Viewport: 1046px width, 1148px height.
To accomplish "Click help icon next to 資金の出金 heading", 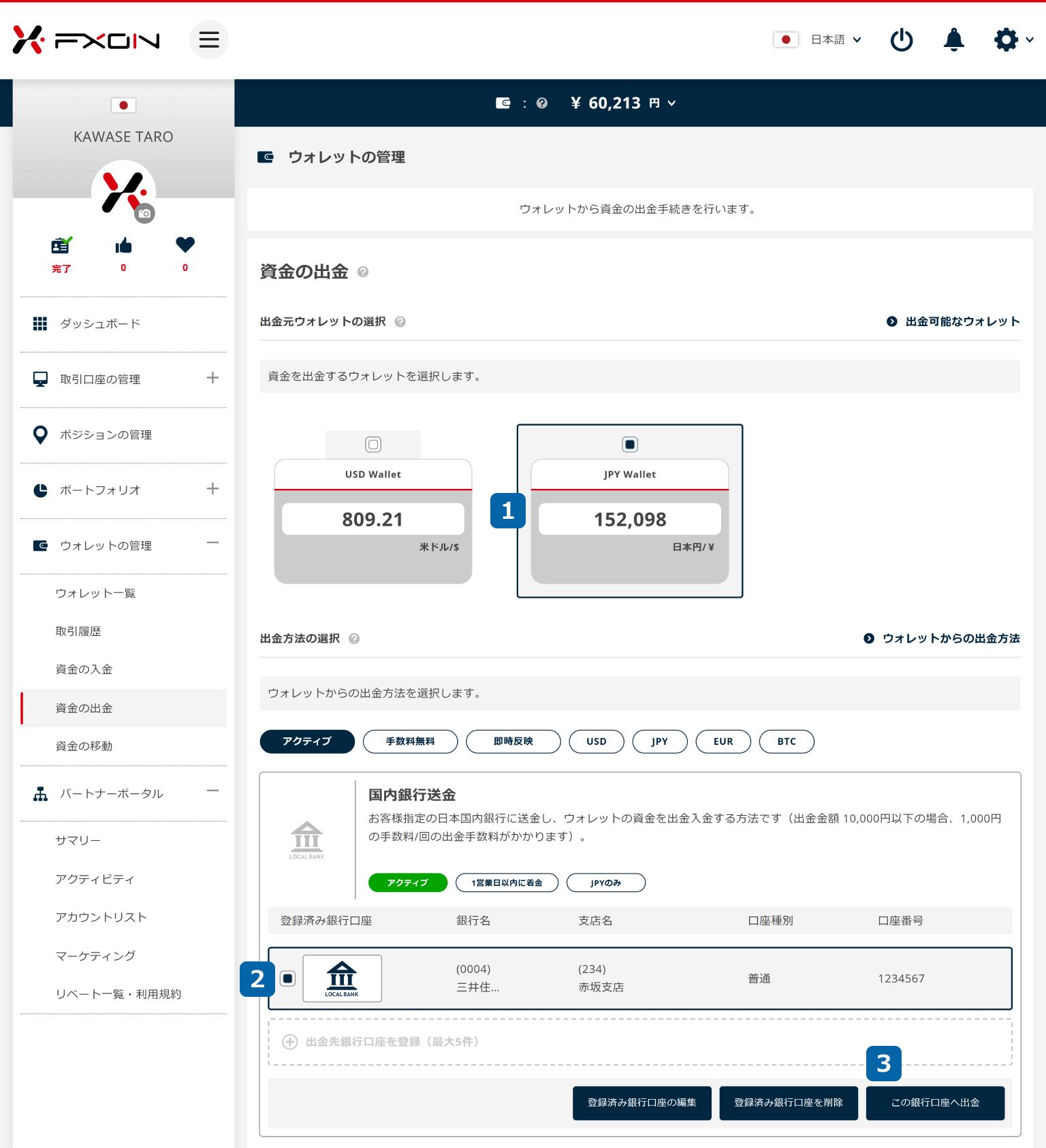I will 363,272.
